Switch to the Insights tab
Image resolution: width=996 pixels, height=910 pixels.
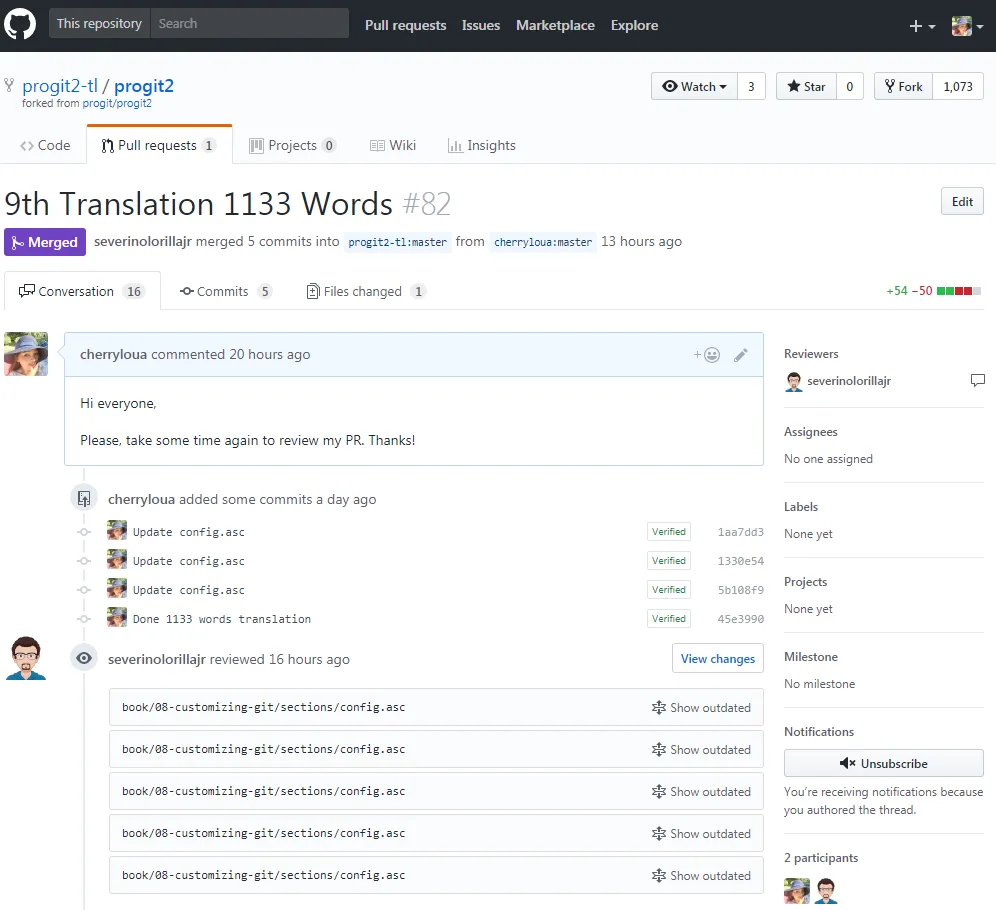click(482, 145)
